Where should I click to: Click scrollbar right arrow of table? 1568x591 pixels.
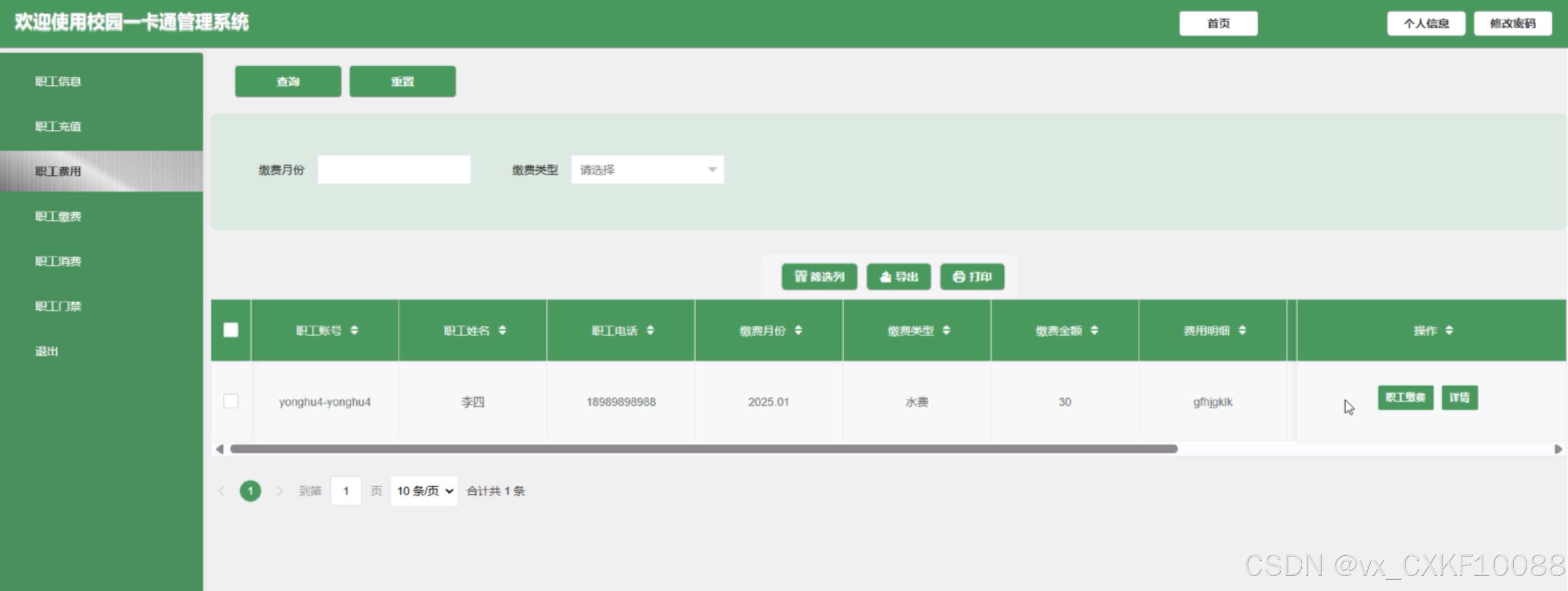pos(1558,449)
